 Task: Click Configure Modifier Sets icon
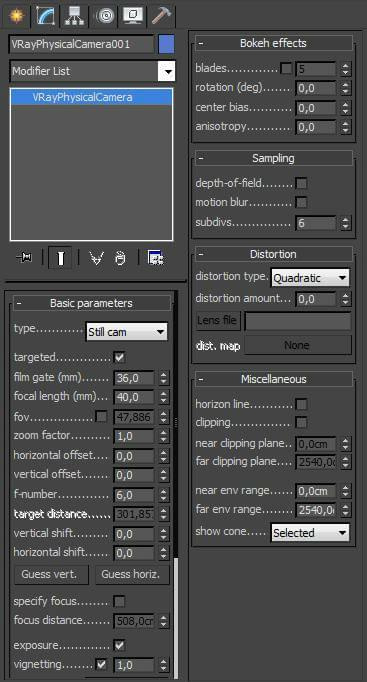pos(155,258)
